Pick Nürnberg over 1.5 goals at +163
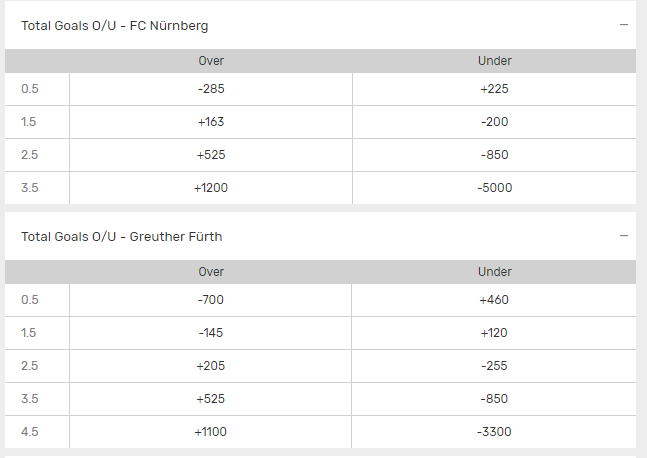The image size is (647, 458). pos(211,122)
